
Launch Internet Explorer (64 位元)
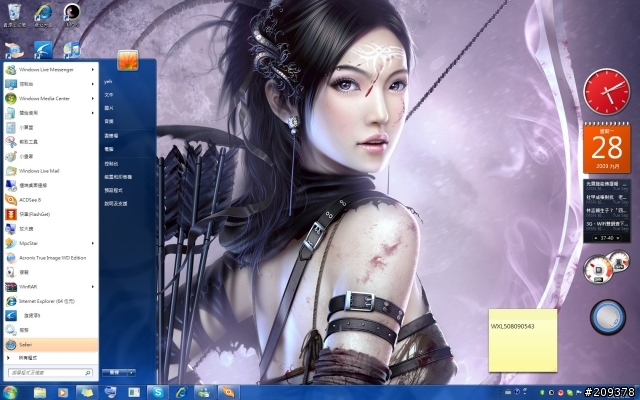51,301
